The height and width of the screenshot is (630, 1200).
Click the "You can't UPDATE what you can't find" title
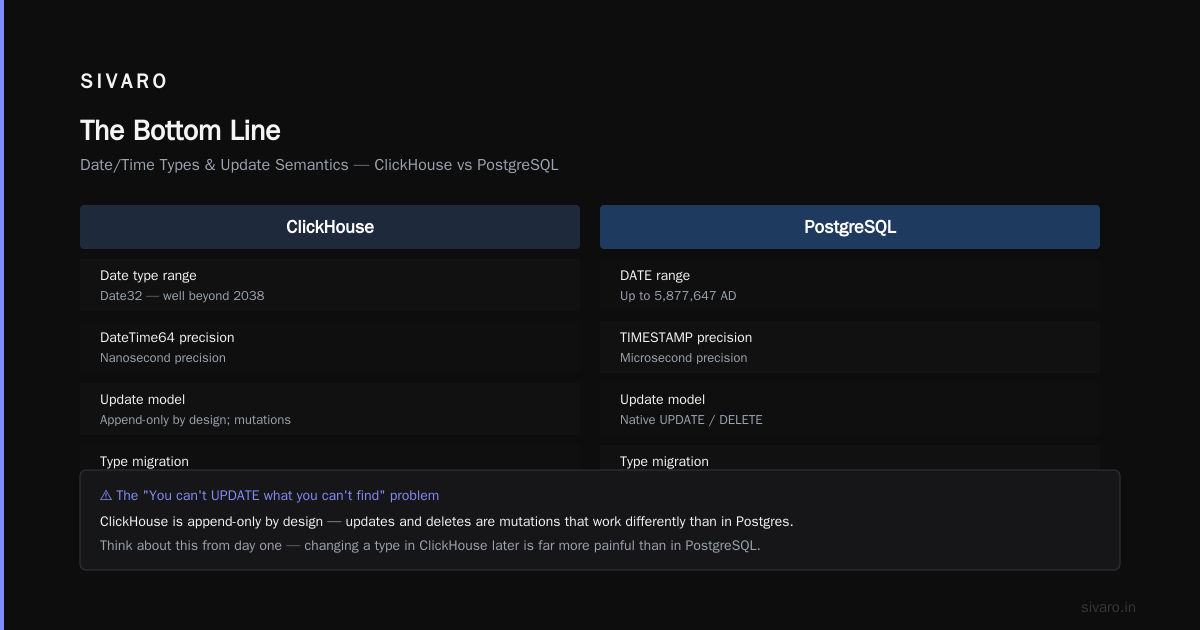pyautogui.click(x=278, y=495)
